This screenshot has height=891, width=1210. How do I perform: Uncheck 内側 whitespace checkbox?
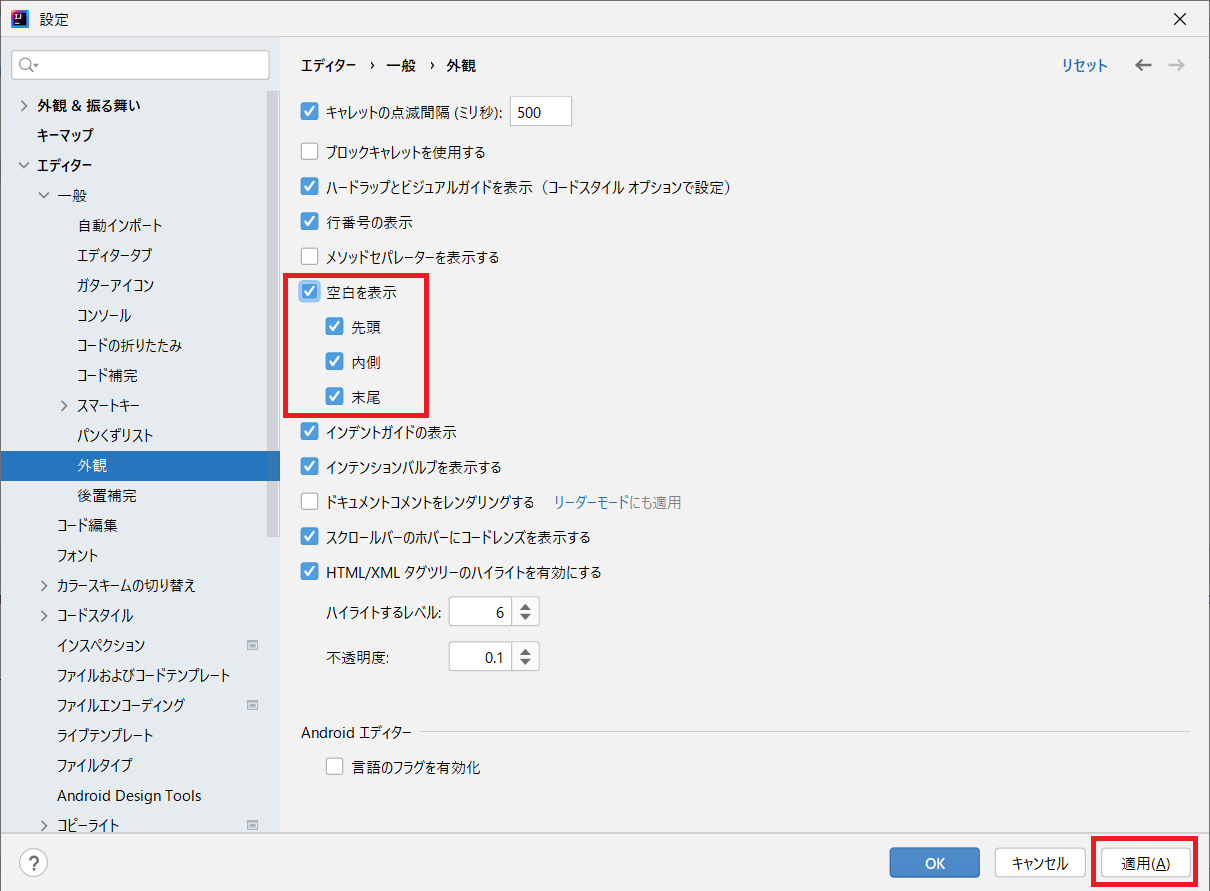(335, 362)
